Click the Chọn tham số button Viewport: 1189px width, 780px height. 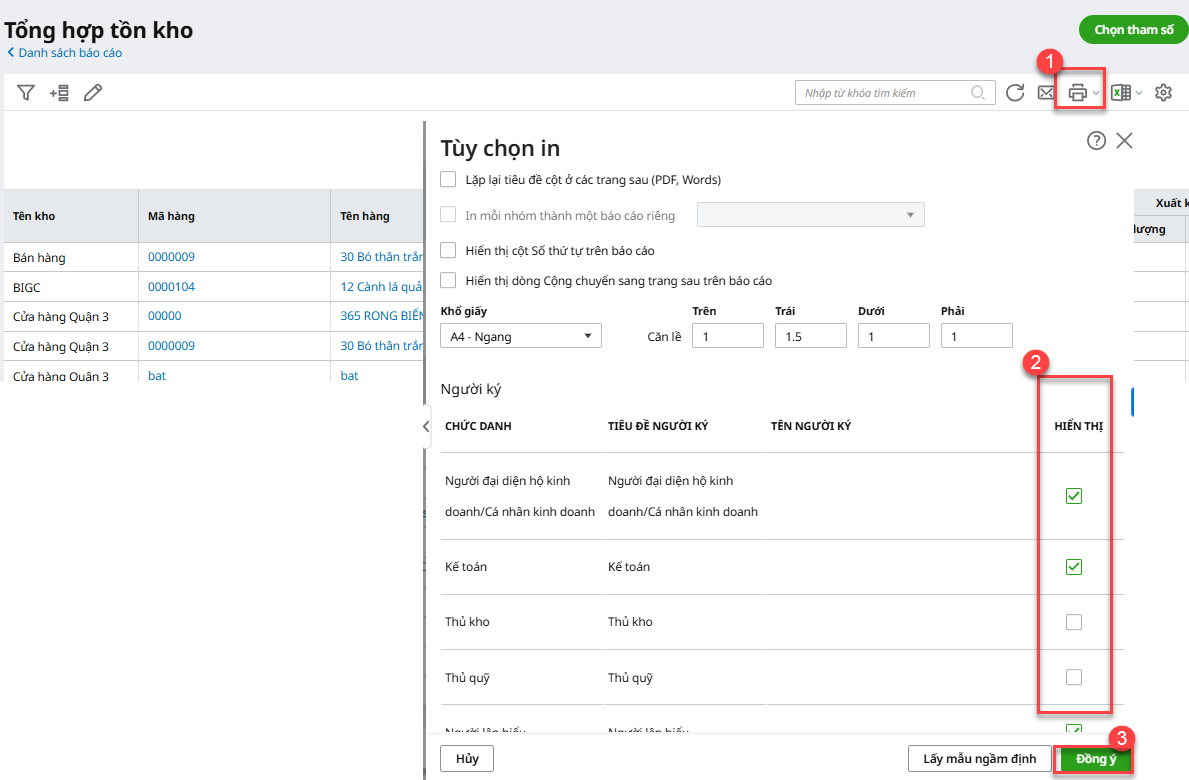click(x=1133, y=30)
